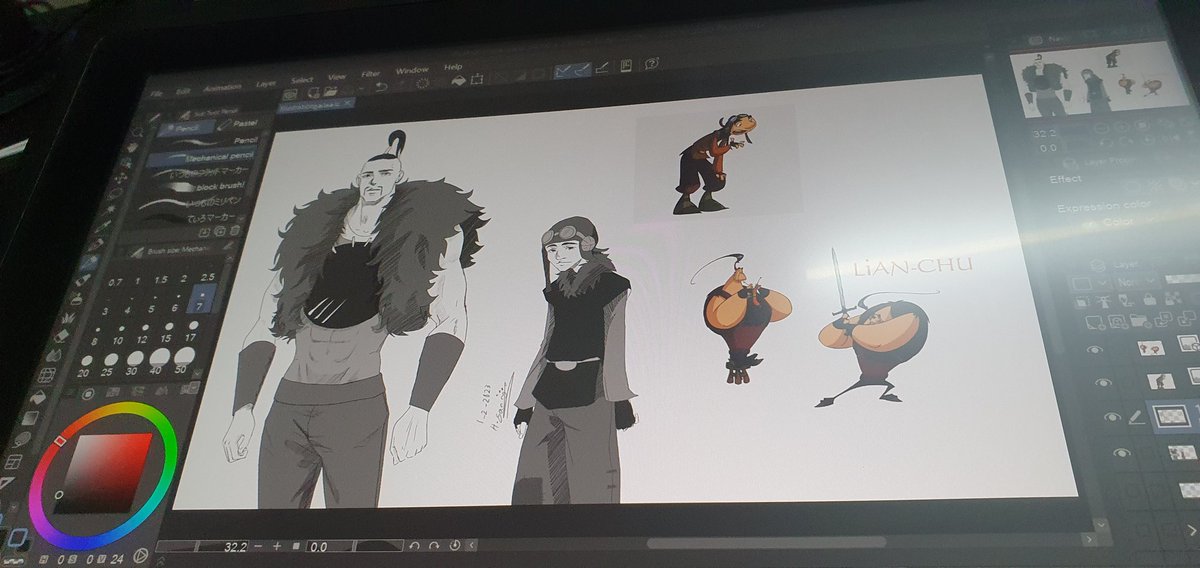Close the open canvas document tab

[346, 102]
